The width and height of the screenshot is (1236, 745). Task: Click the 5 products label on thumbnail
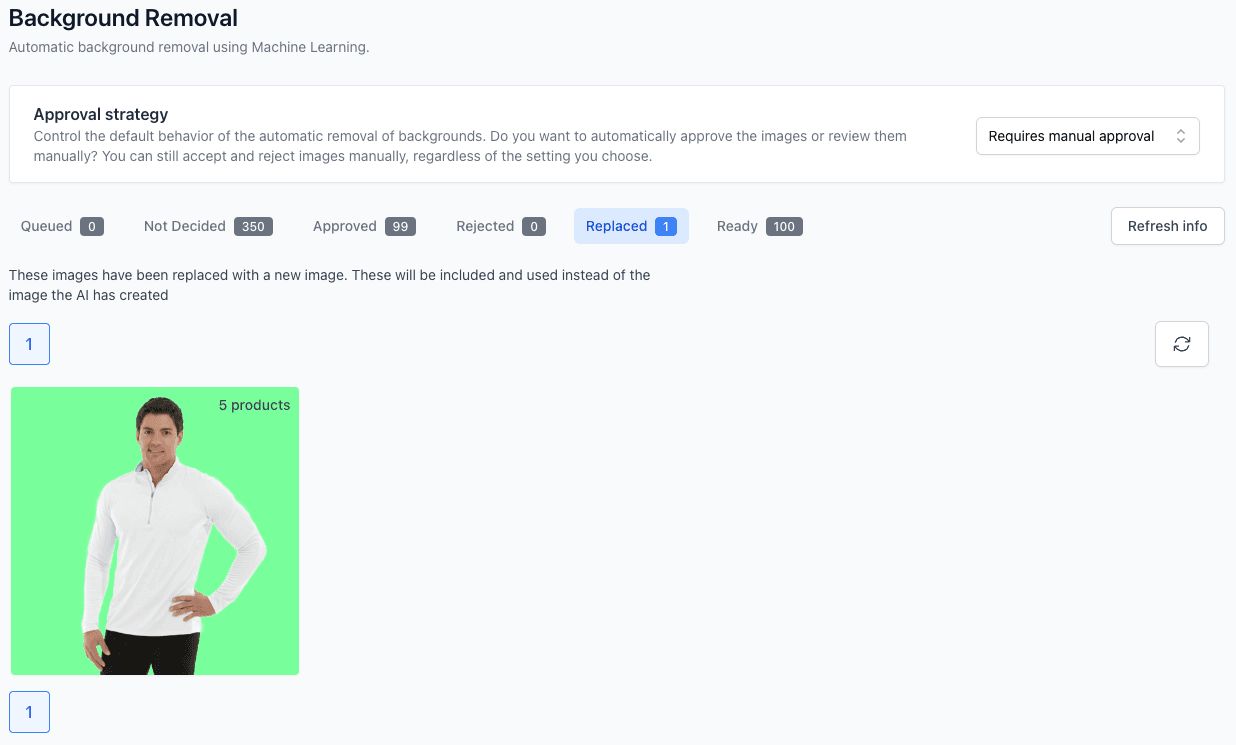(254, 405)
